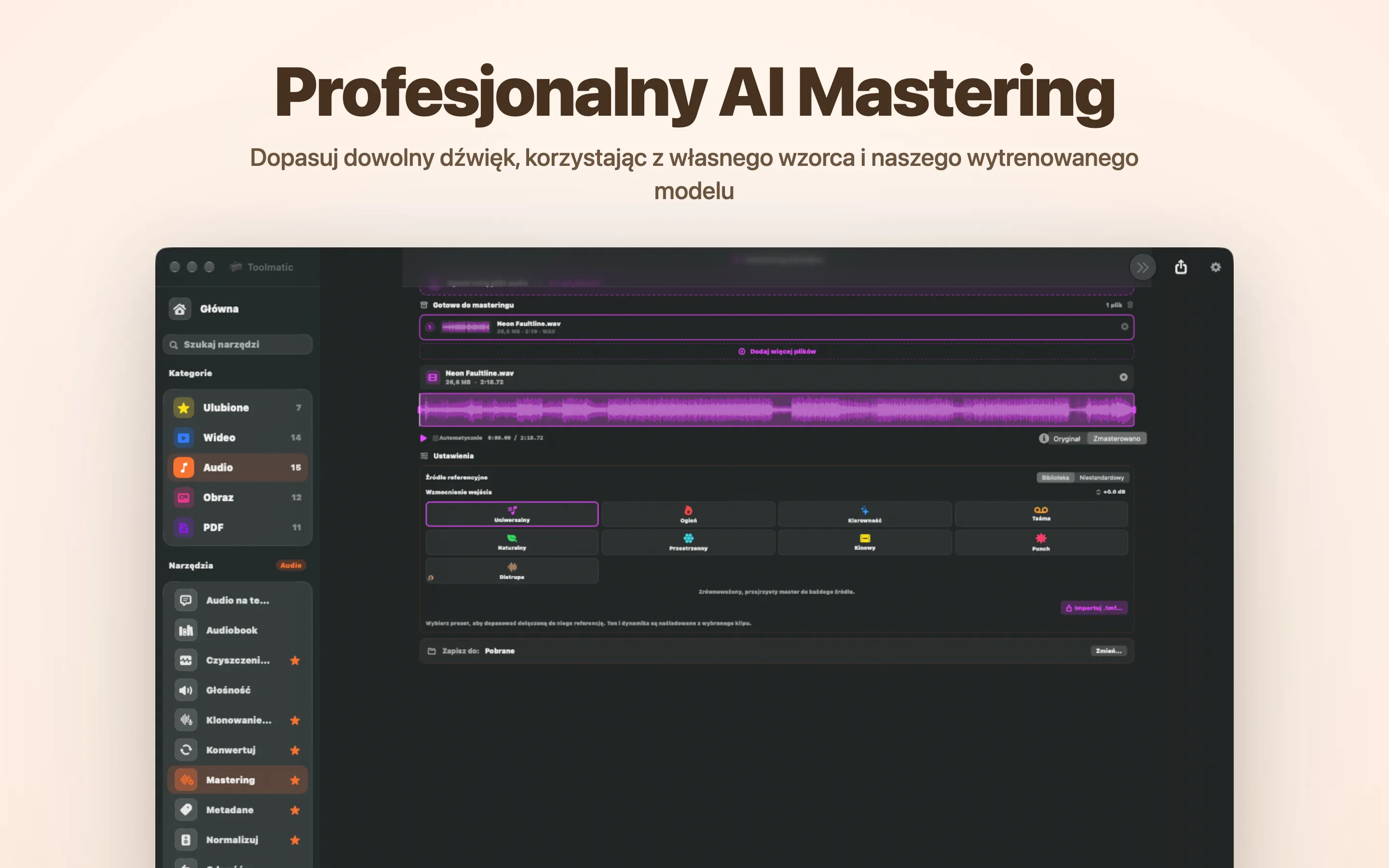Open the Audio na tekst tool
The width and height of the screenshot is (1389, 868).
pyautogui.click(x=238, y=600)
